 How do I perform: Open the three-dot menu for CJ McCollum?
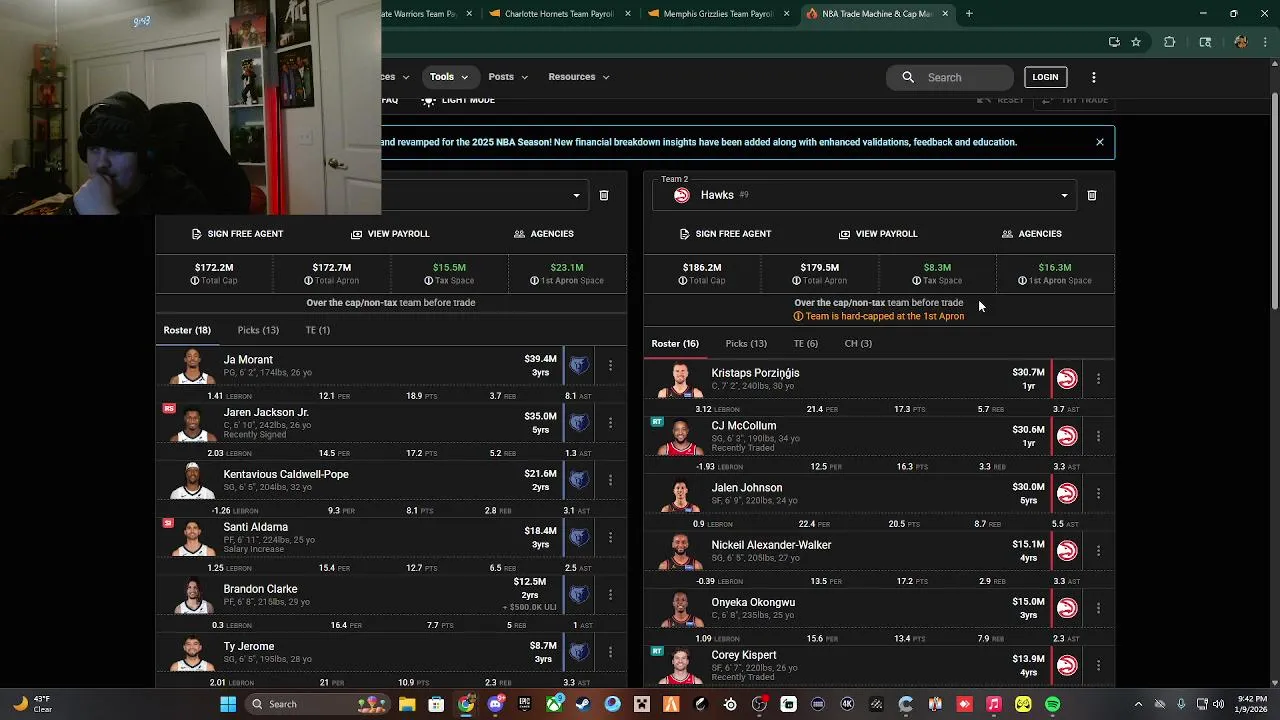(x=1098, y=436)
